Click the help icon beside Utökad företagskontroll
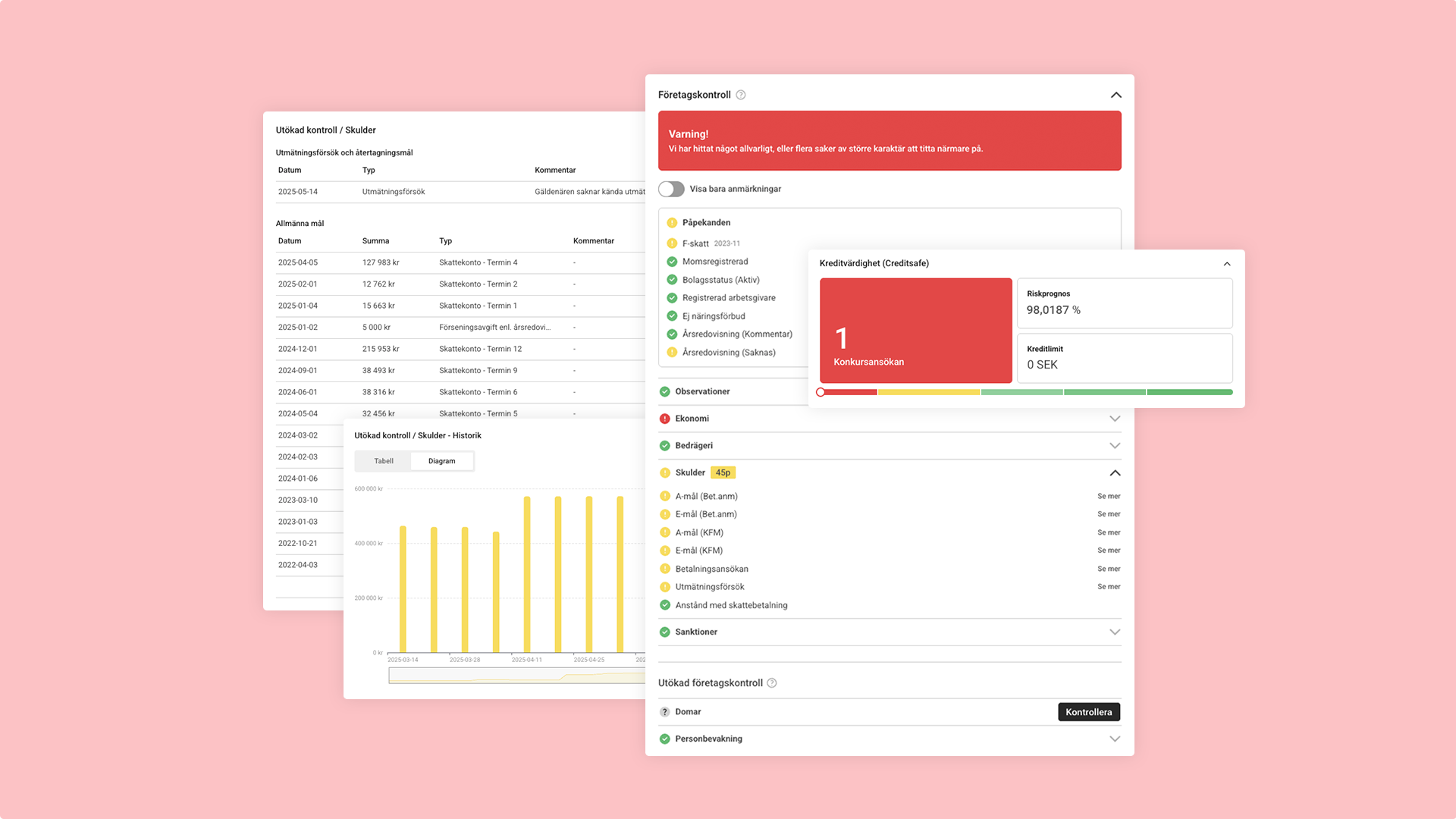This screenshot has height=819, width=1456. pos(772,683)
